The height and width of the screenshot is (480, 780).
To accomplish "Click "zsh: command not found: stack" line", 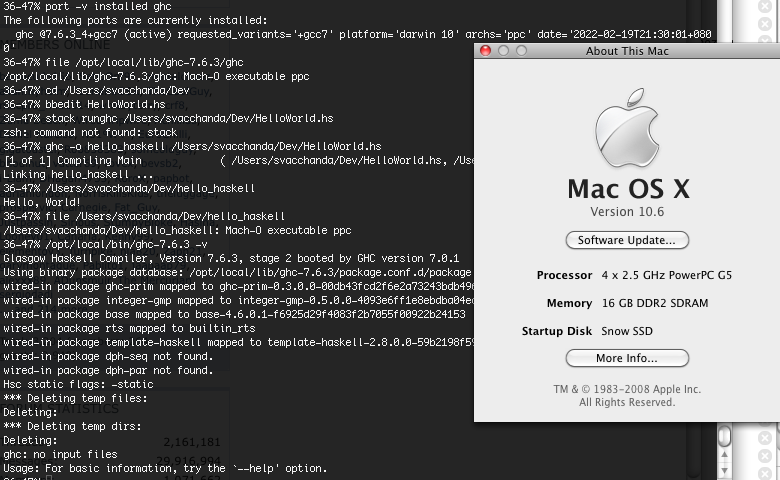I will click(90, 132).
